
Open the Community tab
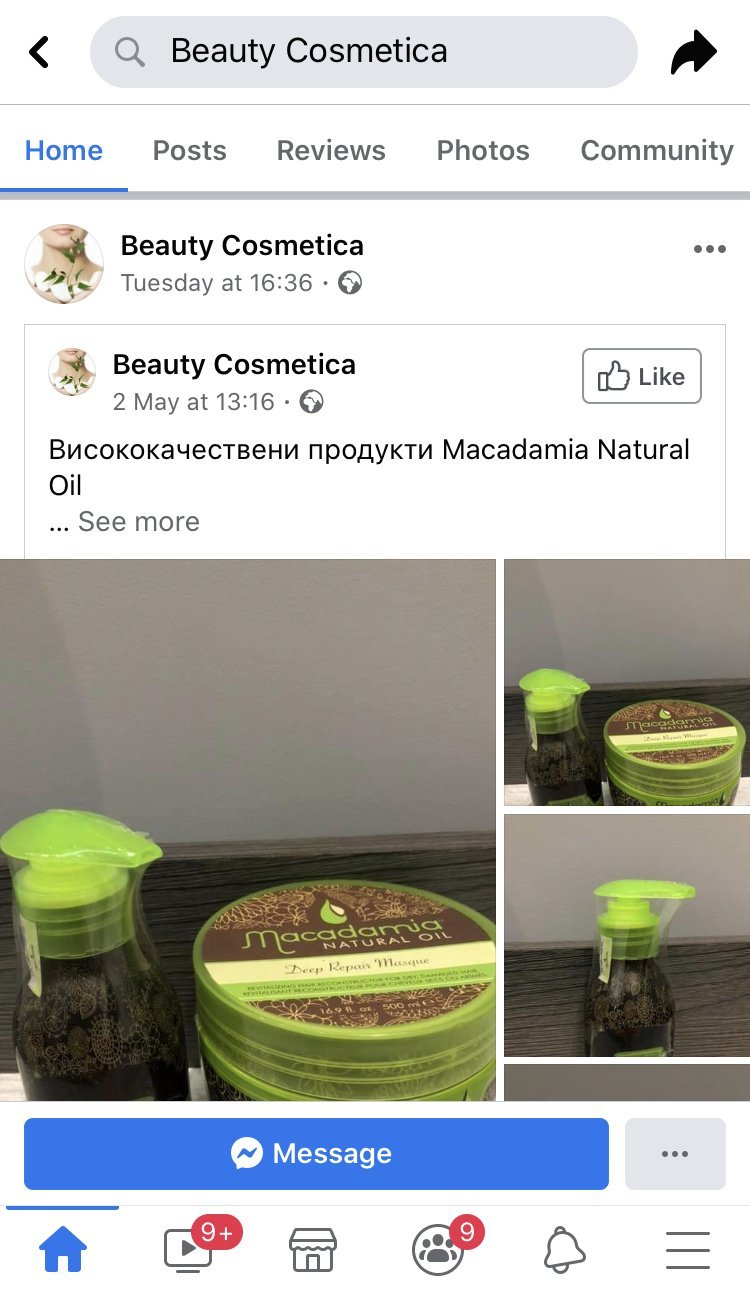coord(657,150)
